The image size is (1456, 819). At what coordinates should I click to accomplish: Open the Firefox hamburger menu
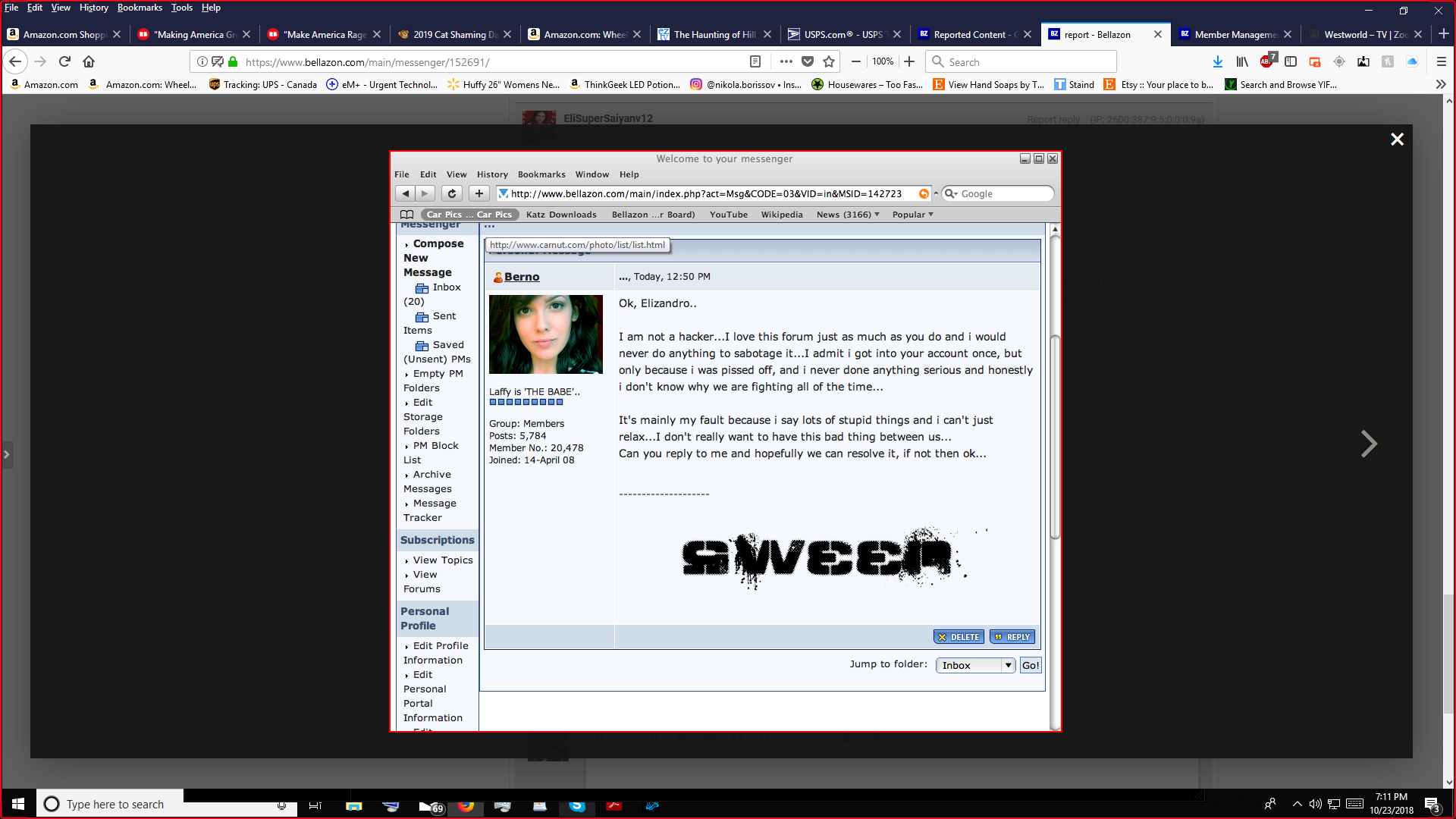[1441, 61]
